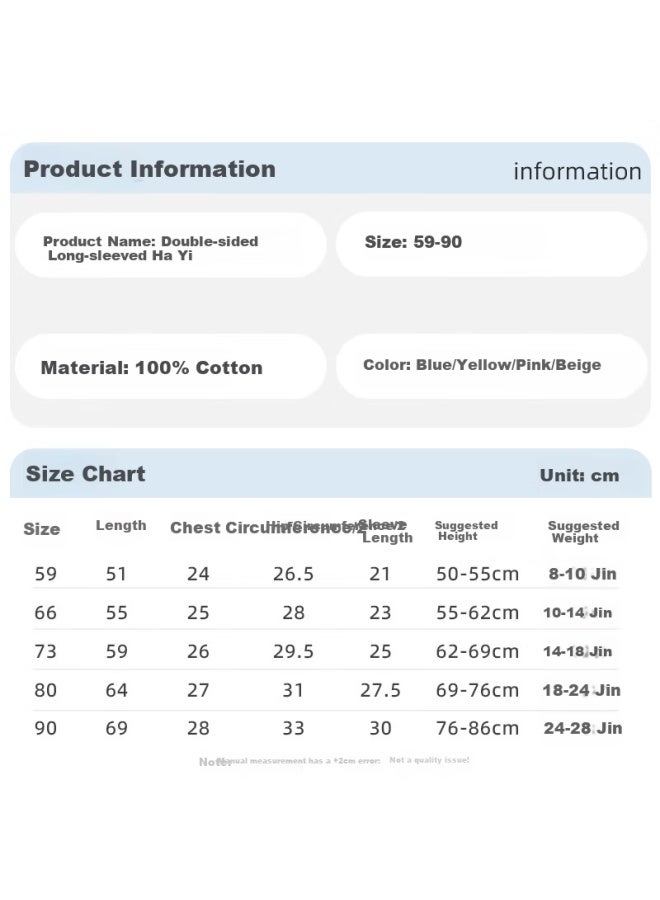
Task: Click the size 73 row label
Action: [x=45, y=651]
